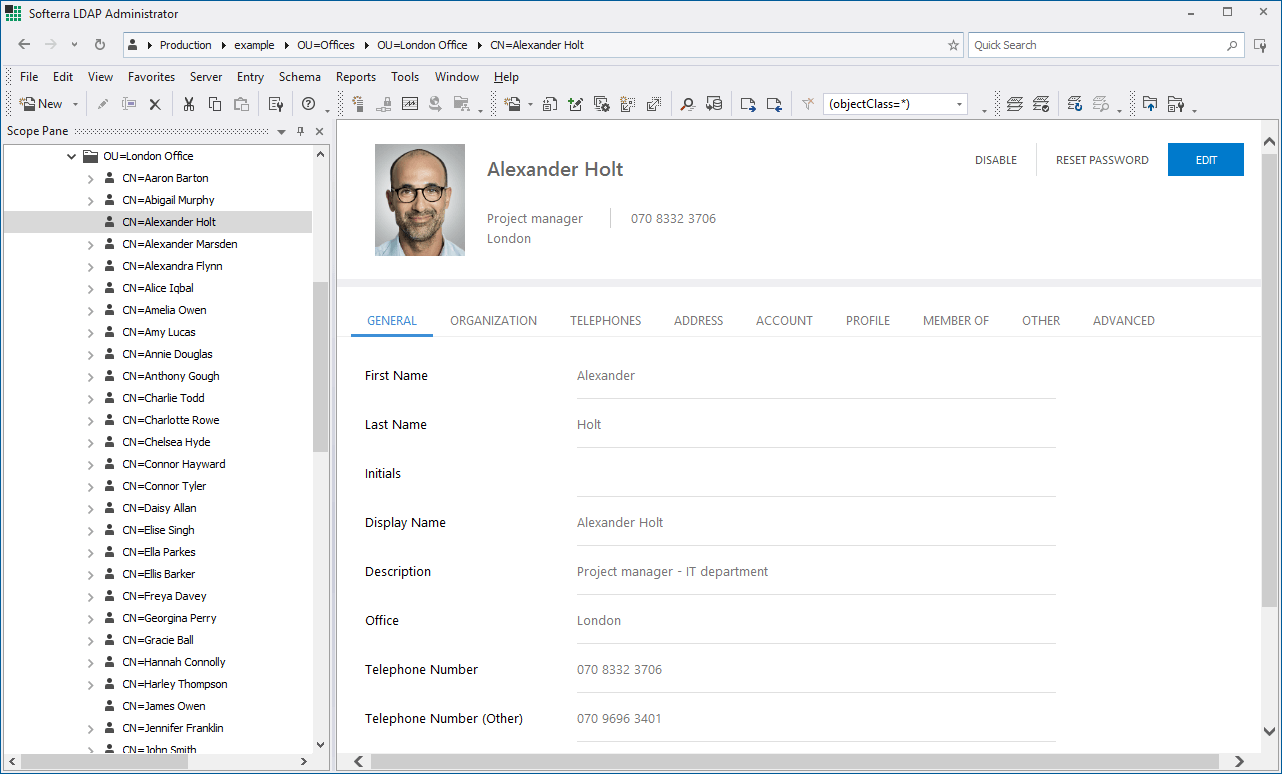Click the RESET PASSWORD button

click(1102, 160)
